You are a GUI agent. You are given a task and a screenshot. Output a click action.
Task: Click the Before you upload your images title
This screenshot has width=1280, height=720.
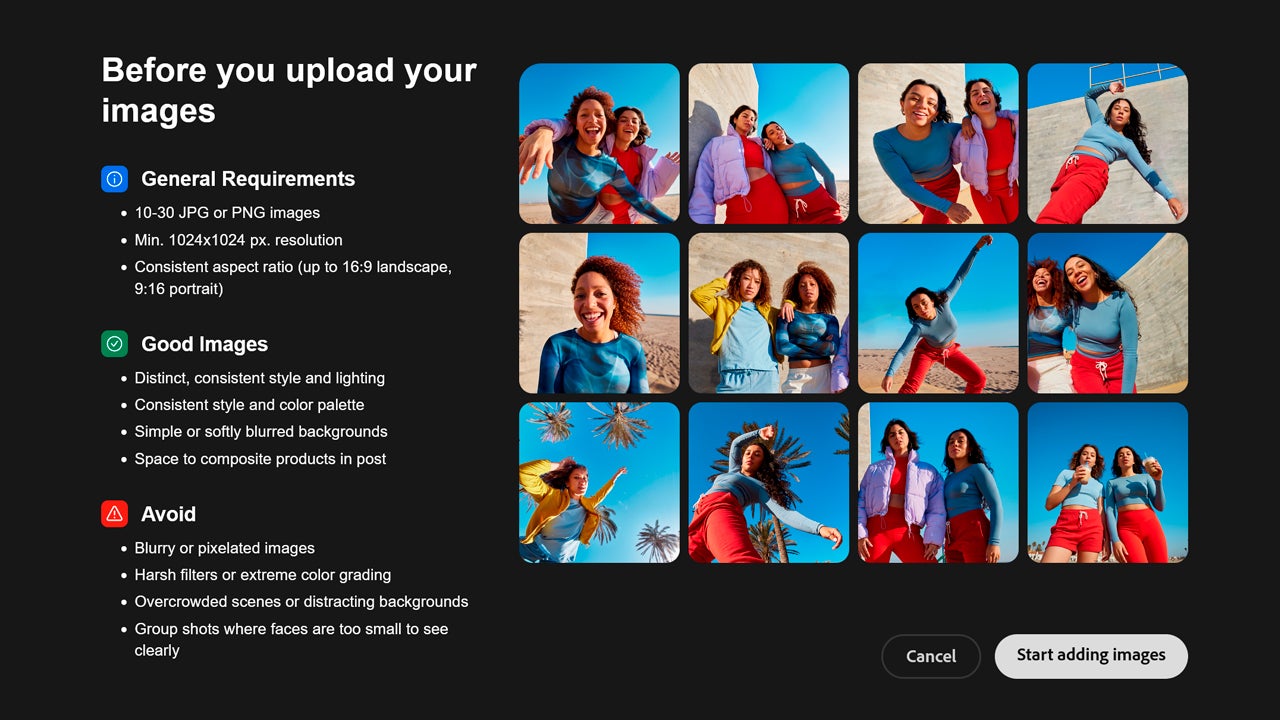tap(289, 90)
